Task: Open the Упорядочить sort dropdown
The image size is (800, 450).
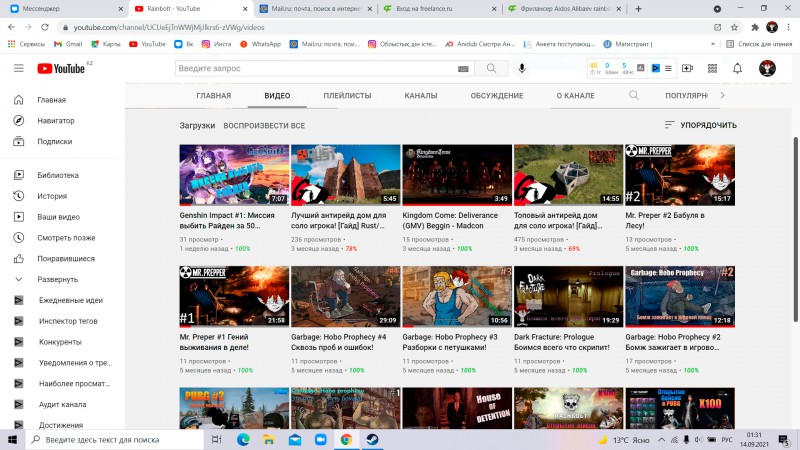Action: (x=701, y=125)
